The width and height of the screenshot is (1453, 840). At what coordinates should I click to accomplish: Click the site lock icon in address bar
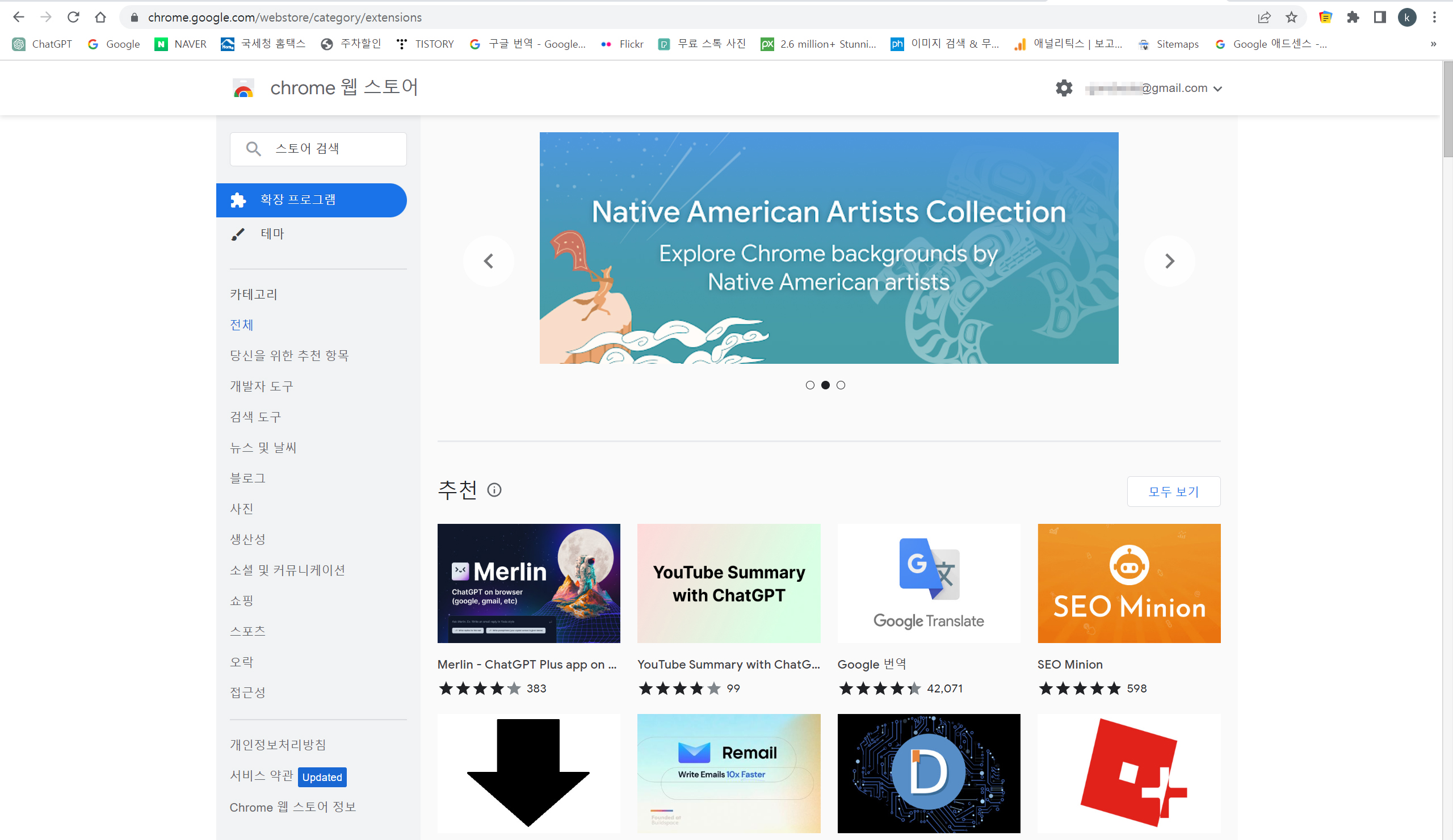coord(135,17)
